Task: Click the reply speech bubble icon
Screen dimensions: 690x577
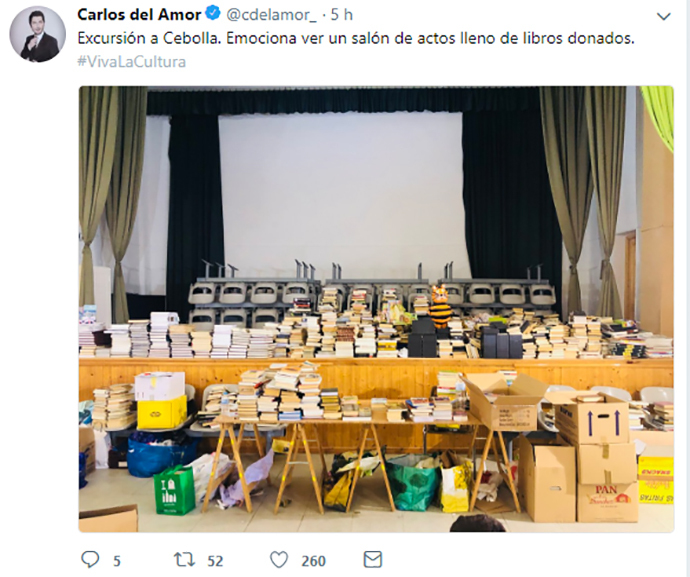Action: 90,560
